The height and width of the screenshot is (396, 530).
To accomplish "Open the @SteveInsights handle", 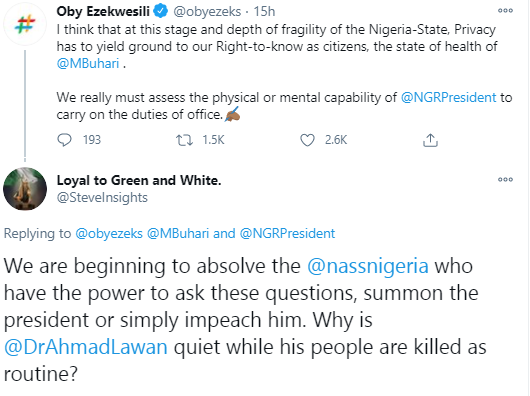I will click(x=102, y=198).
